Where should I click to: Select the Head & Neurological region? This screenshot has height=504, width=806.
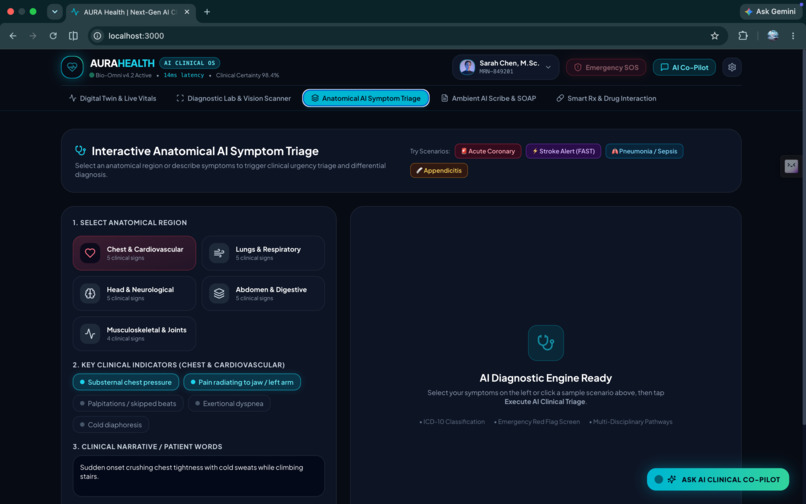coord(134,293)
